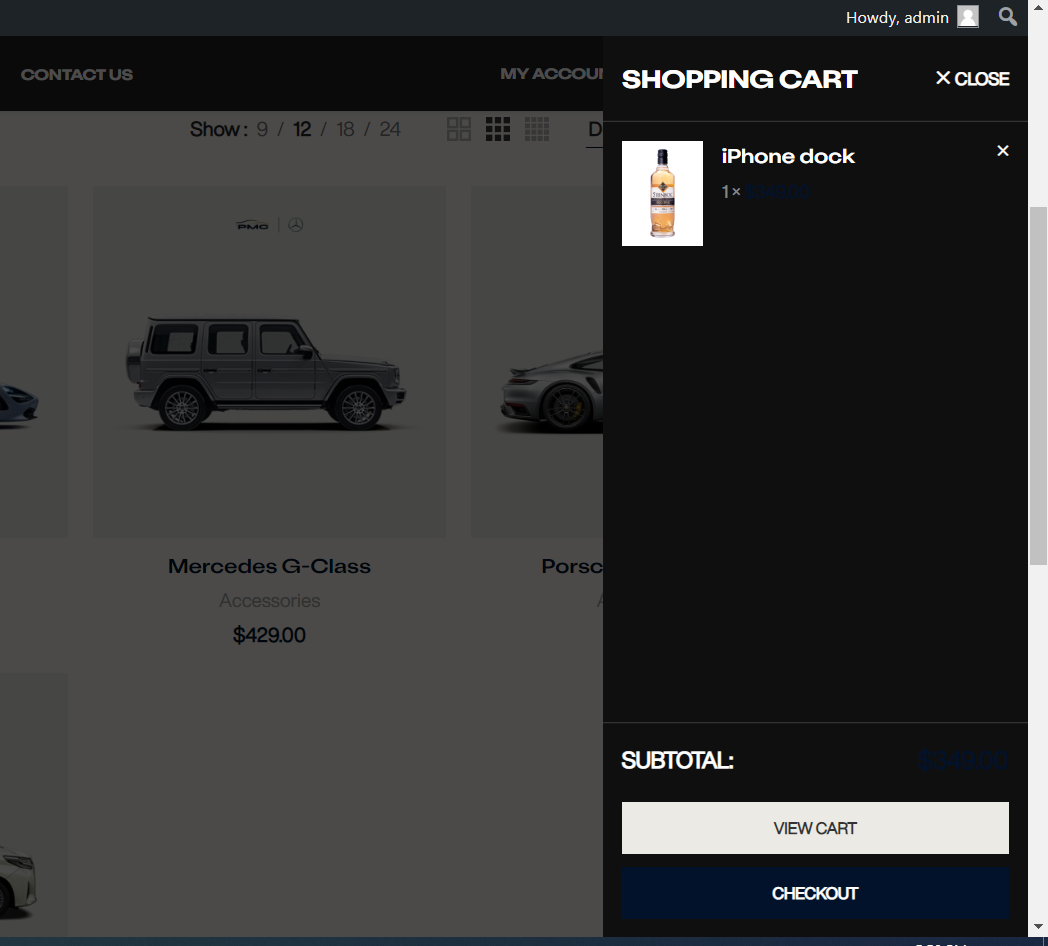This screenshot has height=946, width=1048.
Task: Click the View Cart button
Action: coord(815,828)
